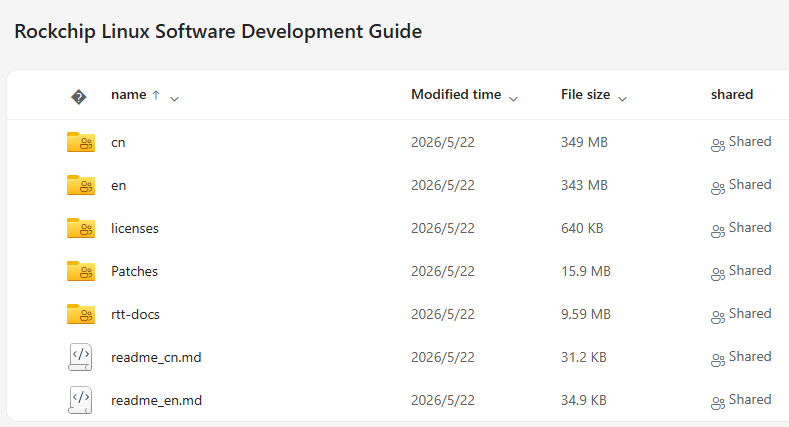
Task: Click the 349 MB size cell
Action: coord(584,142)
